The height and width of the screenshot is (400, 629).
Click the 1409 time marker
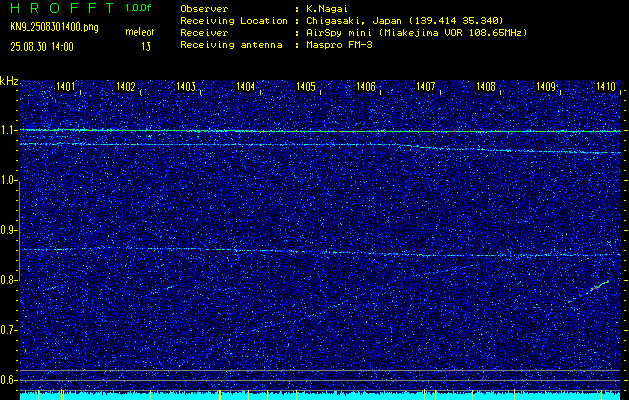[x=546, y=86]
